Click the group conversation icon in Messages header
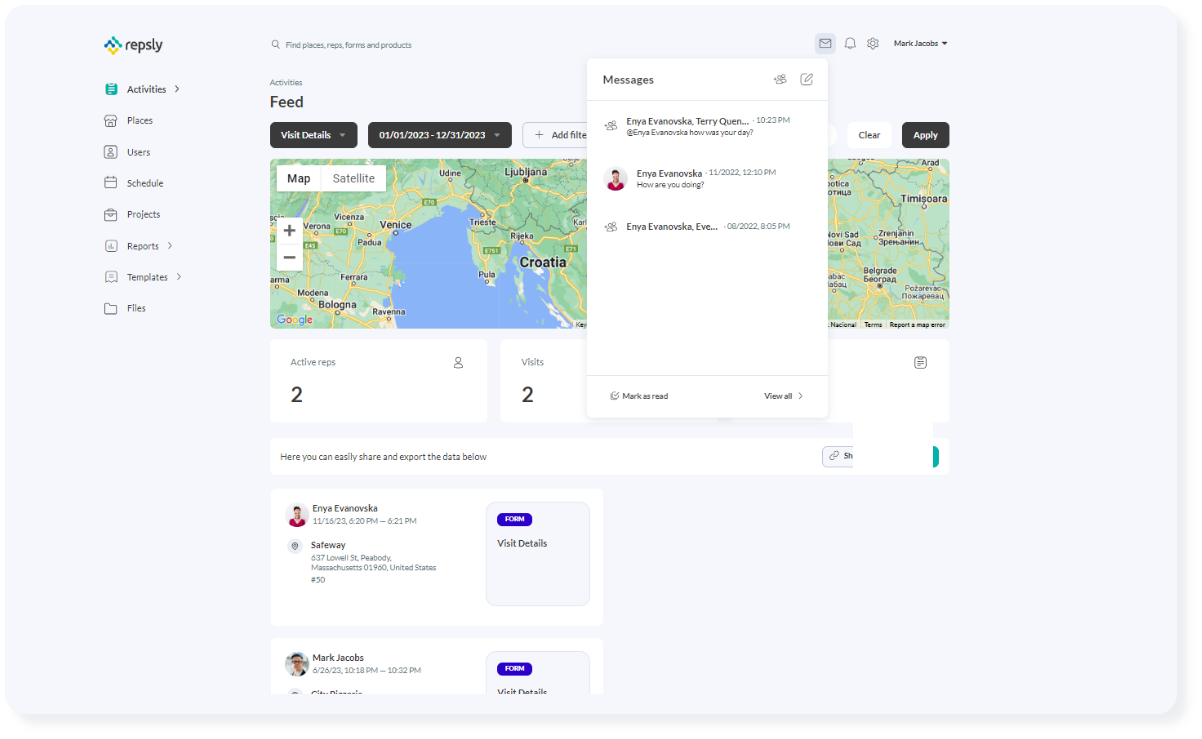Screen dimensions: 1202x739 click(x=780, y=79)
